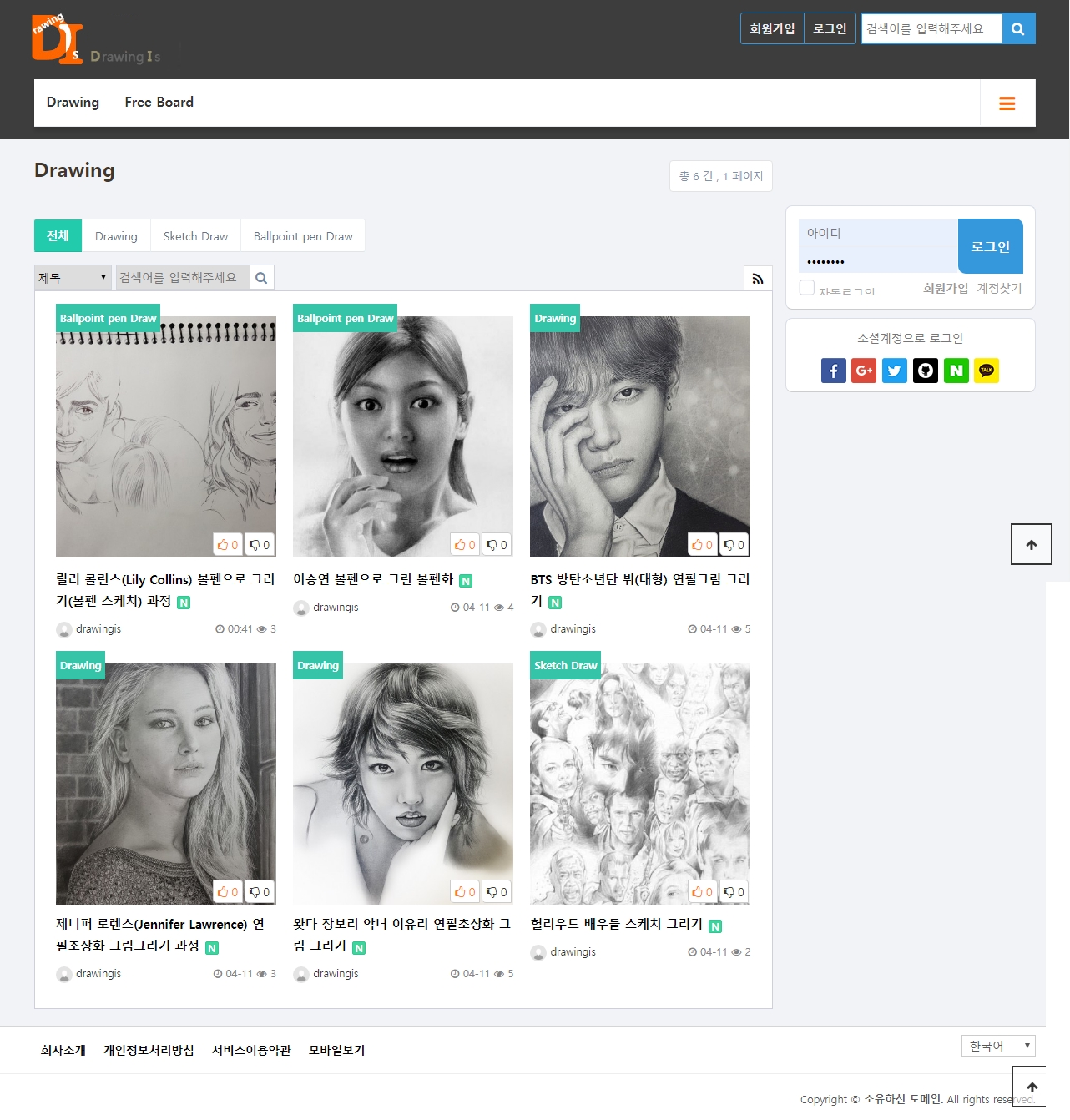1070x1120 pixels.
Task: Open the 제목 search type dropdown
Action: click(73, 278)
